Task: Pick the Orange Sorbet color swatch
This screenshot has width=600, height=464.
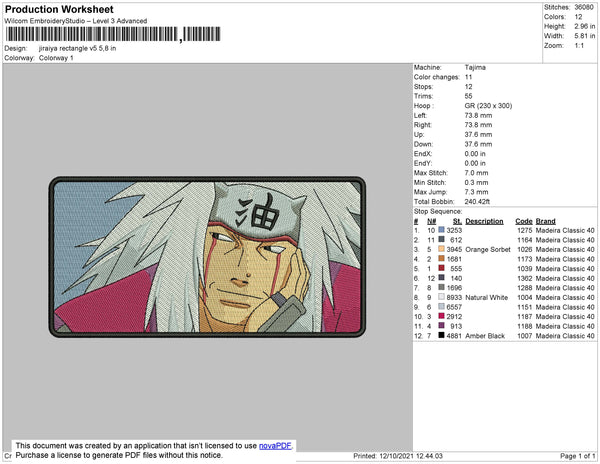Action: tap(441, 249)
